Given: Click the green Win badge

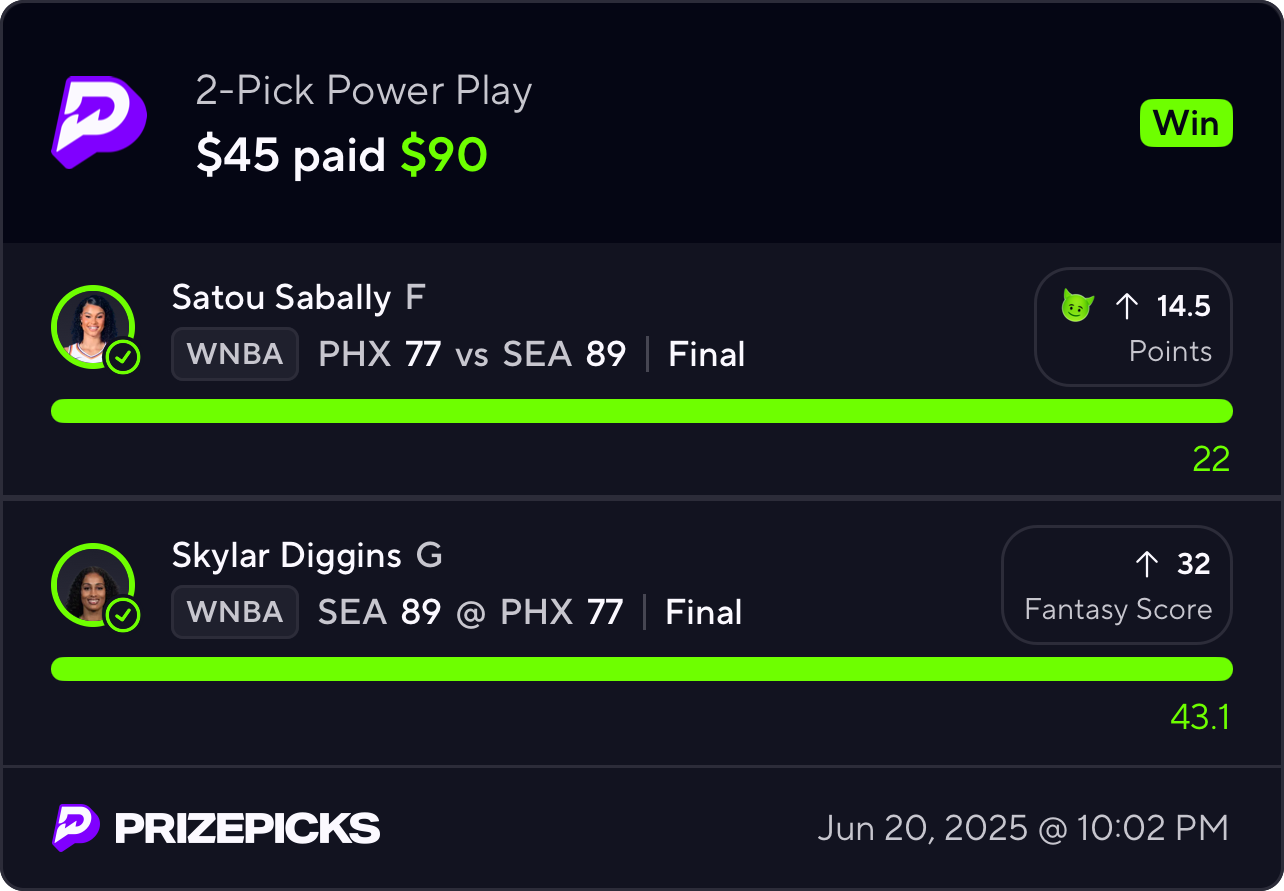Looking at the screenshot, I should point(1186,124).
